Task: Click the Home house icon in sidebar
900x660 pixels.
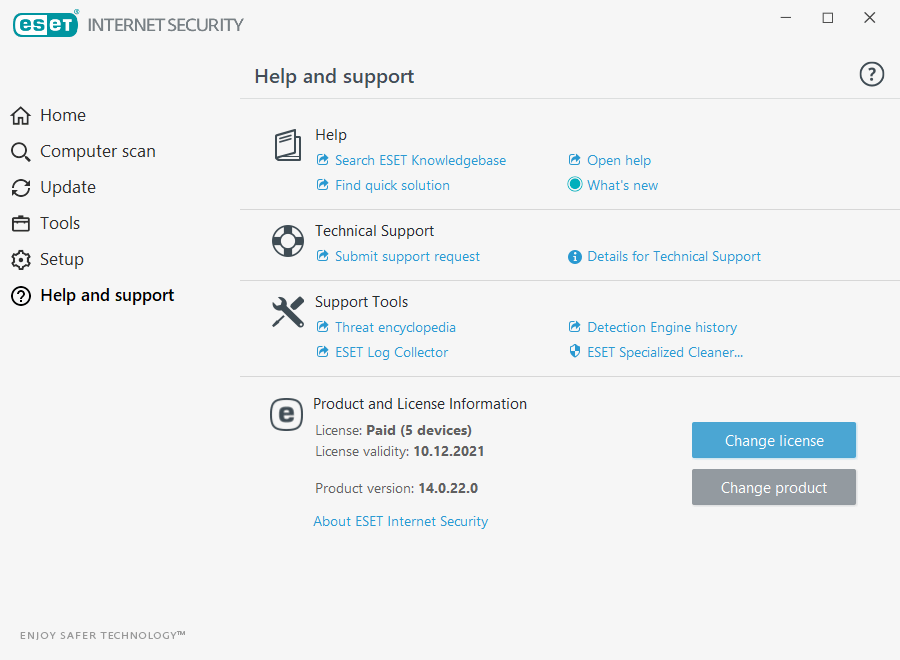Action: tap(21, 115)
